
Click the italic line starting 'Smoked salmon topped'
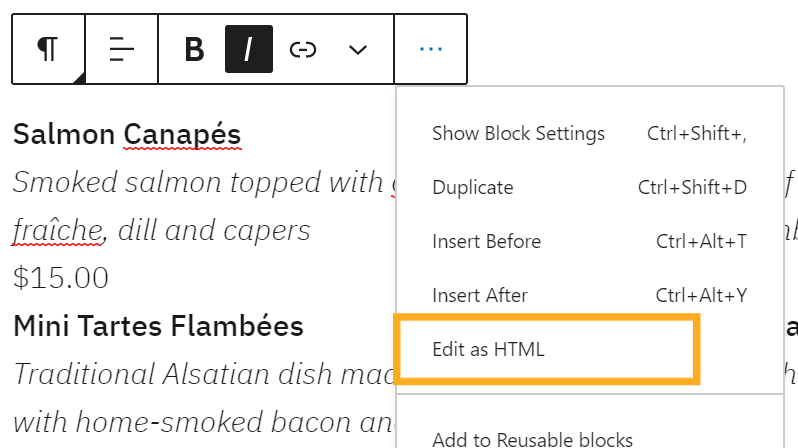point(198,182)
